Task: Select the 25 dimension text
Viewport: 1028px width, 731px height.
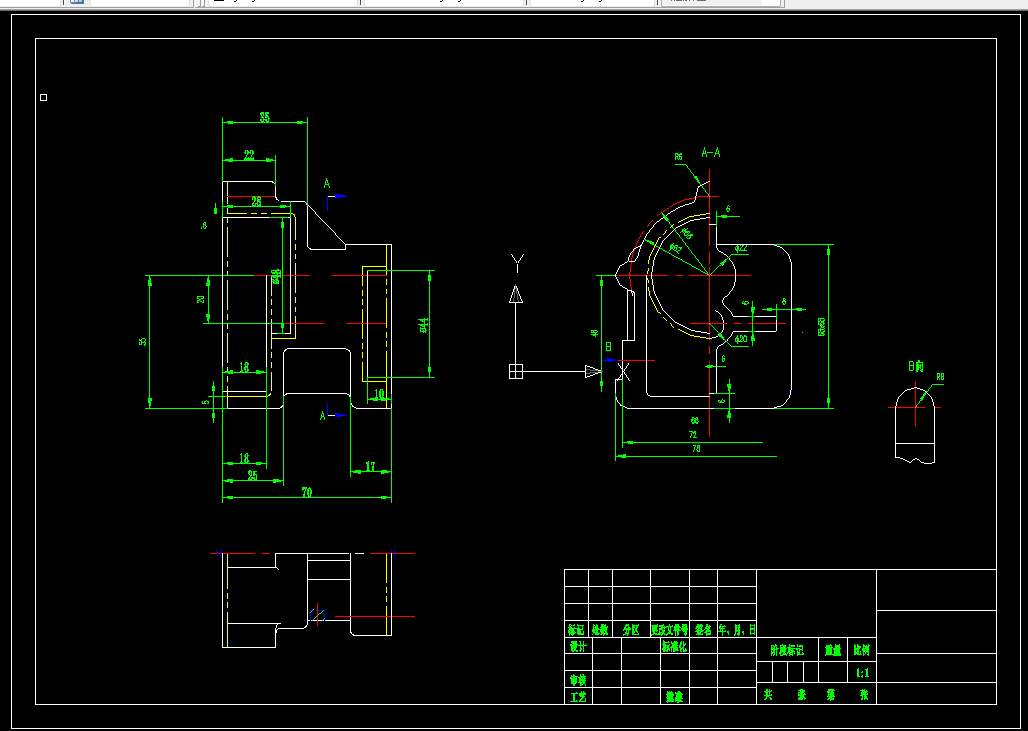Action: [x=252, y=475]
